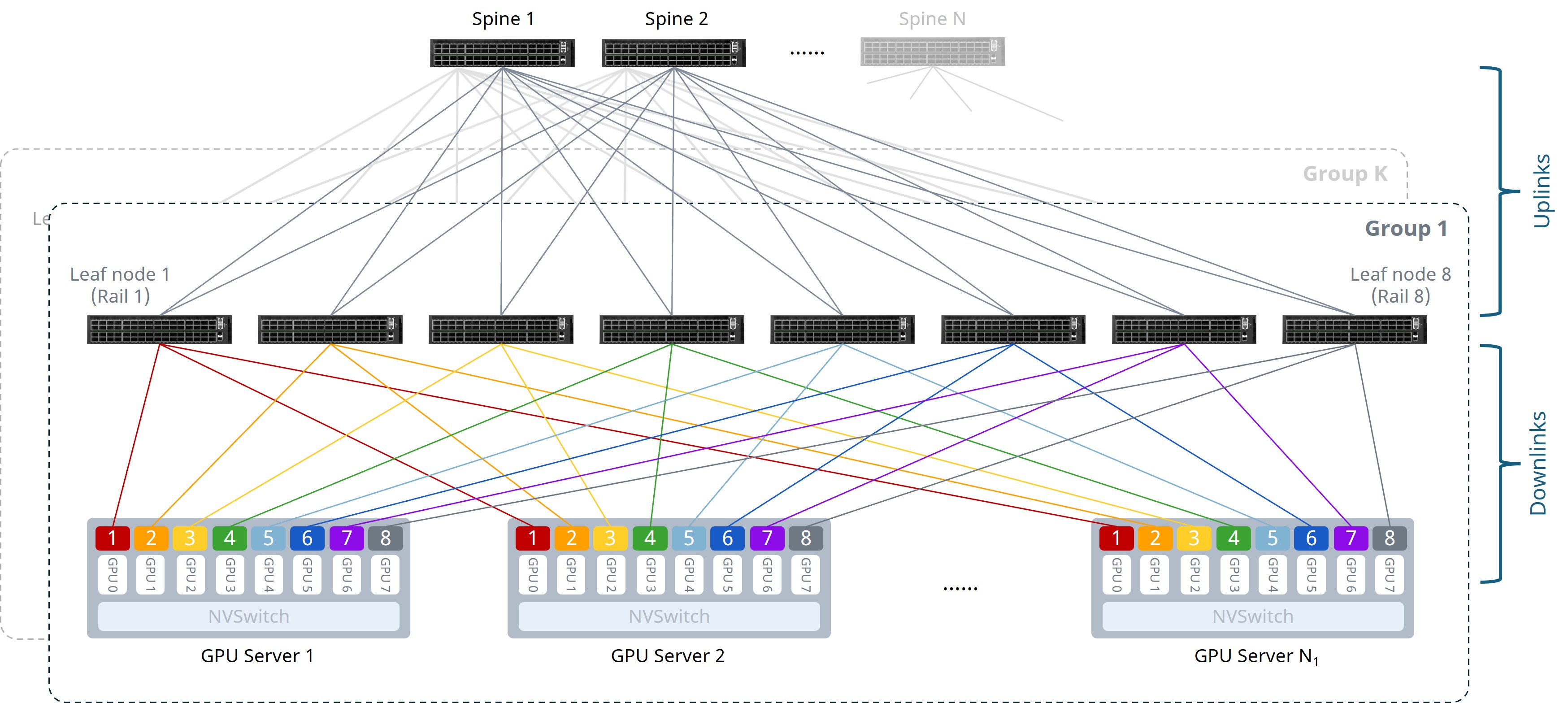Screen dimensions: 1568x703
Task: Select the leaf switch with yellow downlinks
Action: pyautogui.click(x=501, y=329)
